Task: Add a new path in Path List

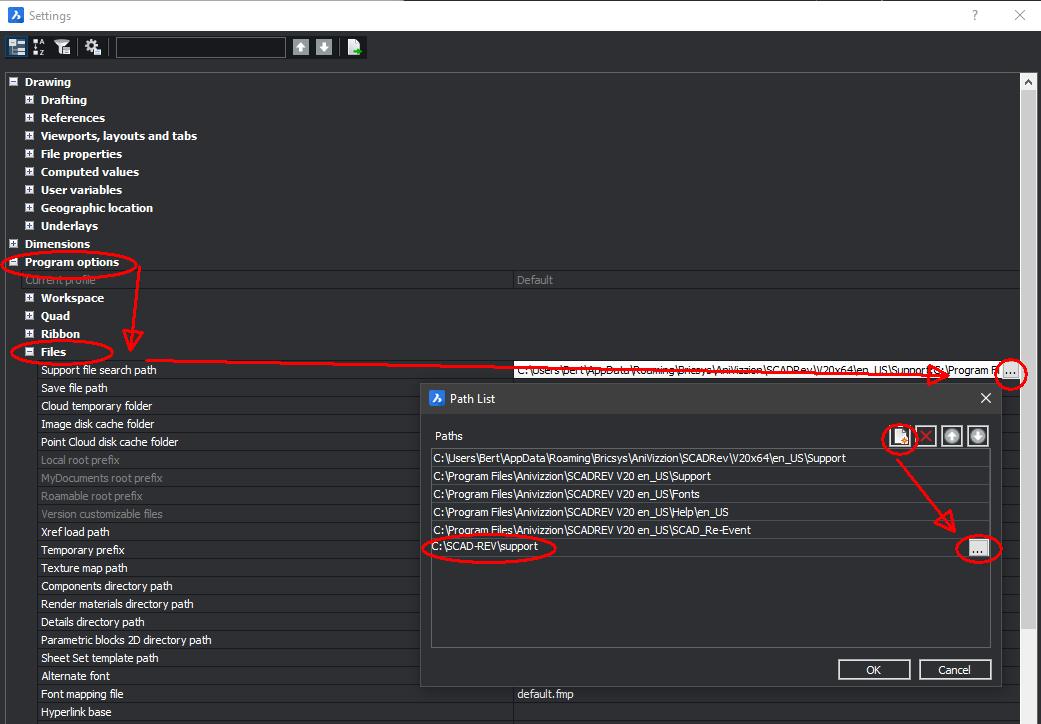Action: (901, 436)
